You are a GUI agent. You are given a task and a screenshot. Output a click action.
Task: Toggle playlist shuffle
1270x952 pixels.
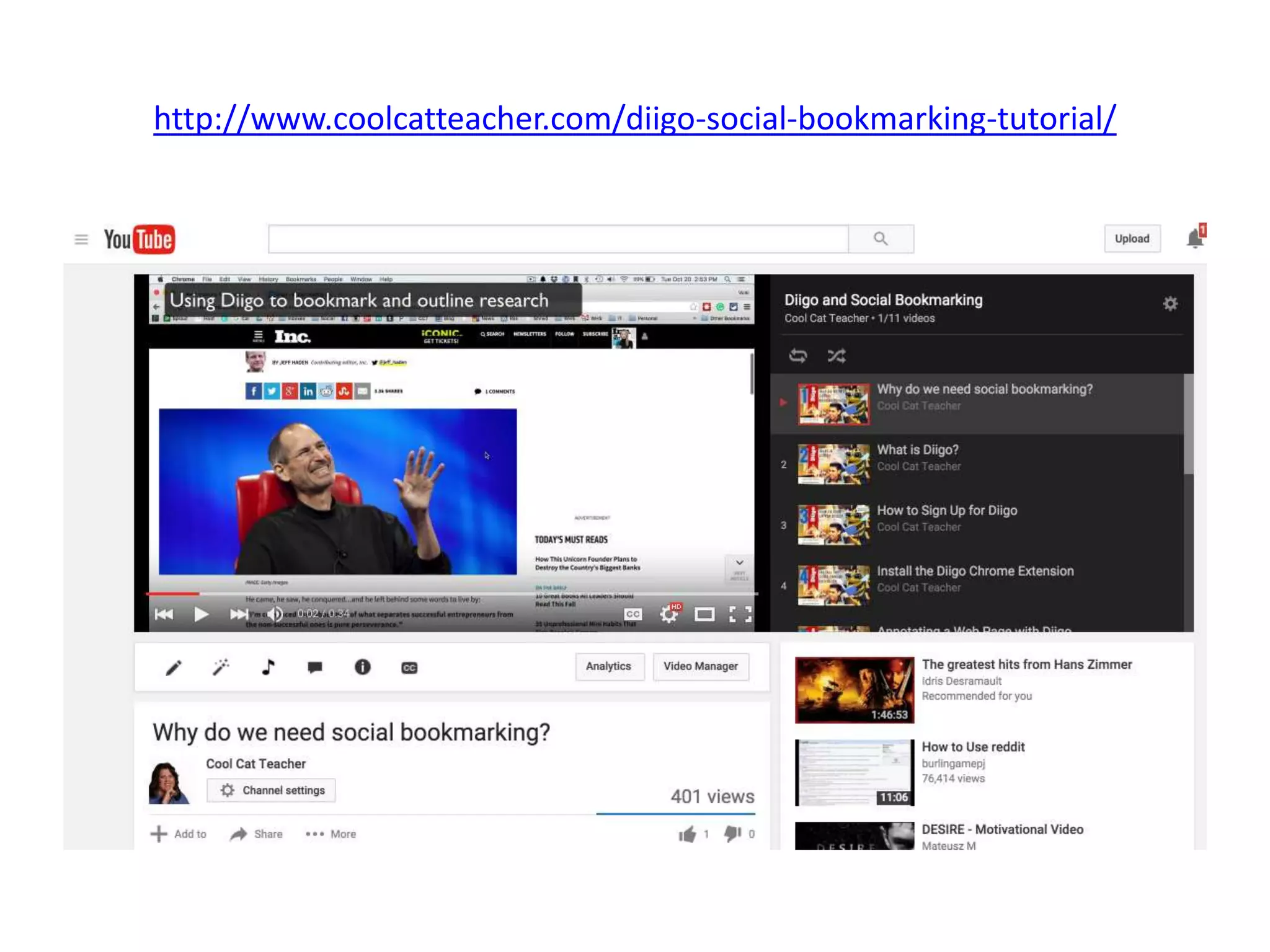(837, 356)
